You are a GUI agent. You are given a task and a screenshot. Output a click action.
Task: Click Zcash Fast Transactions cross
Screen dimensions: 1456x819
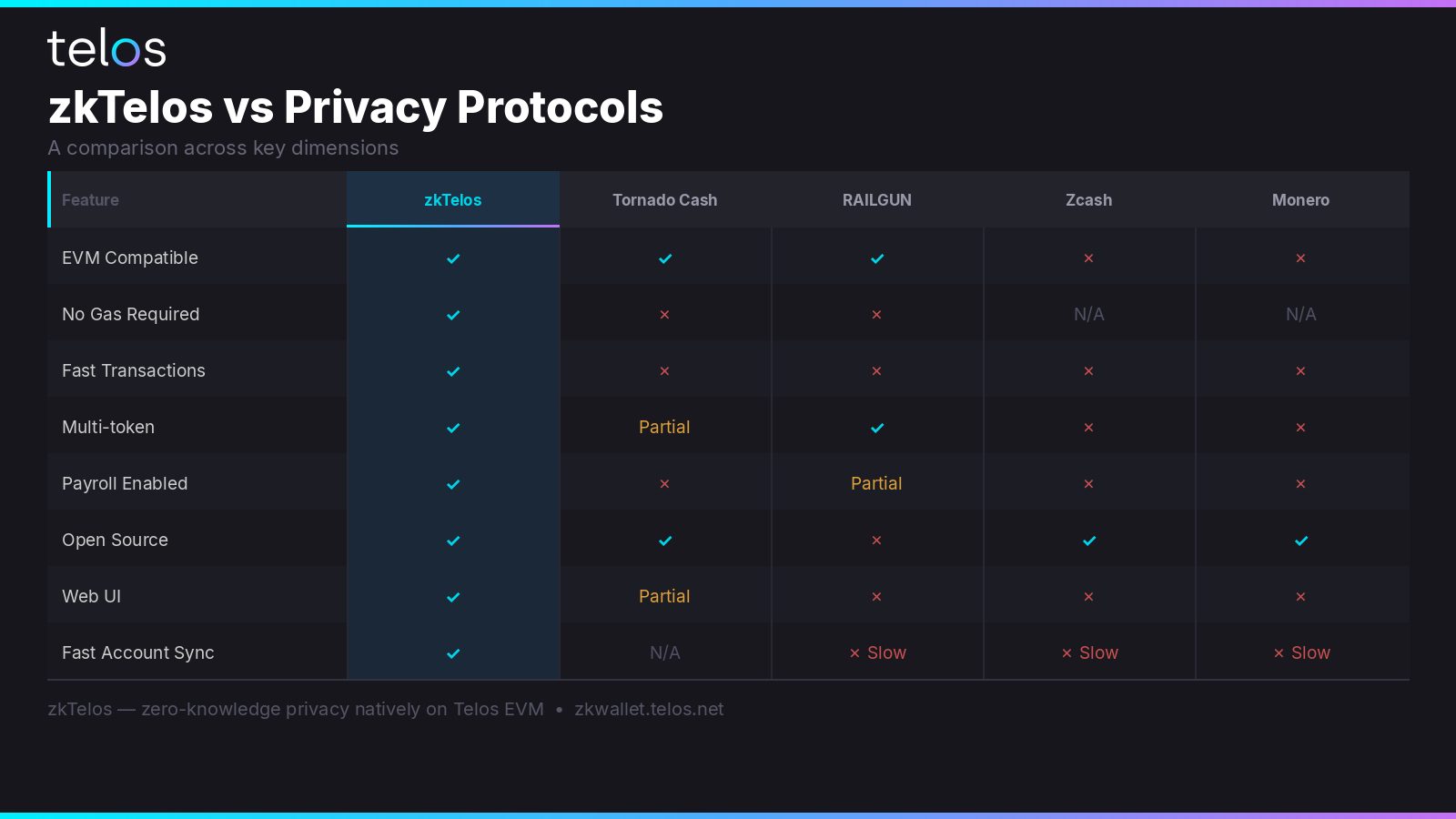[1088, 371]
